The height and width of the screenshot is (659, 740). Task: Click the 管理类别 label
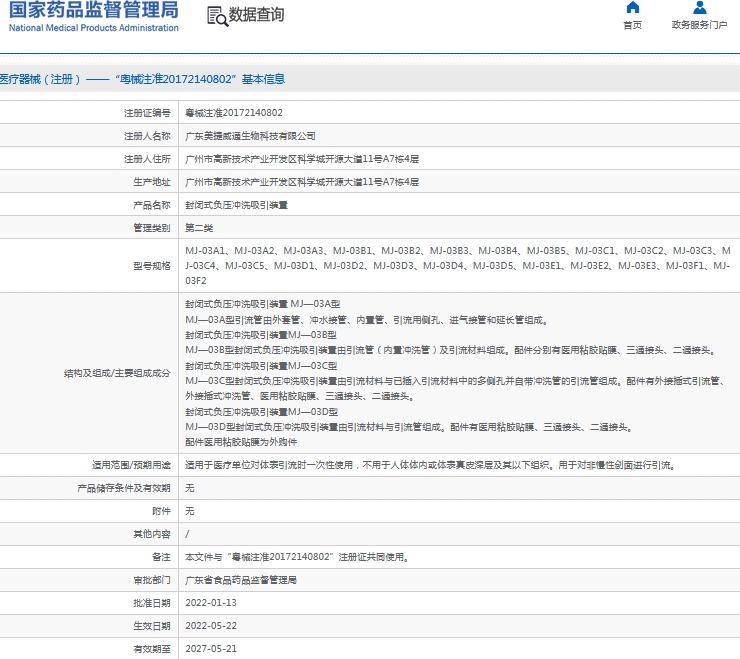click(151, 228)
